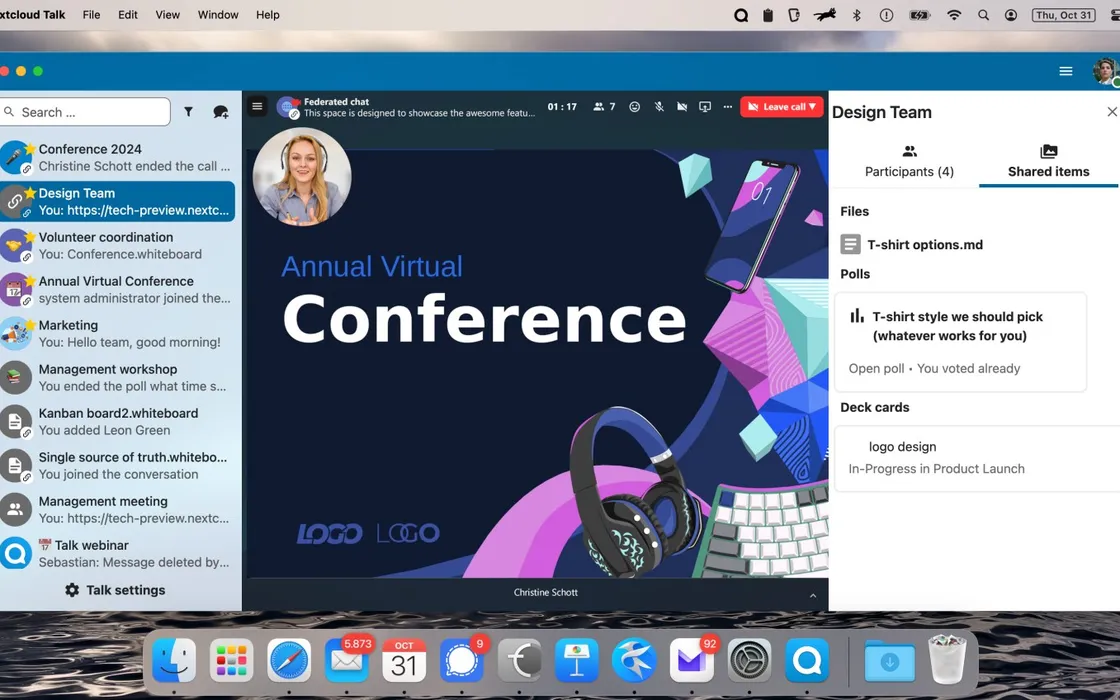The height and width of the screenshot is (700, 1120).
Task: Open the Trash in the Dock
Action: (946, 660)
